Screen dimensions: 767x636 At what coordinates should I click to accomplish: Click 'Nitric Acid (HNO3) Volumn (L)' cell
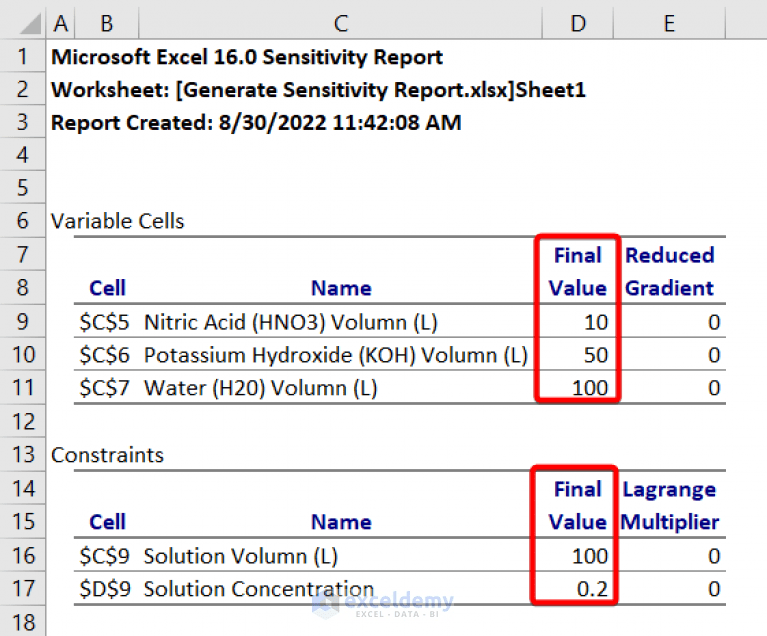click(291, 322)
